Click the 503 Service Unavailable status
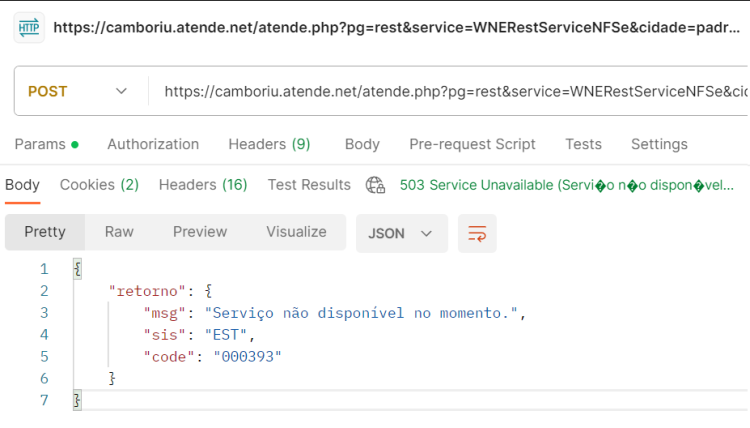 click(566, 185)
